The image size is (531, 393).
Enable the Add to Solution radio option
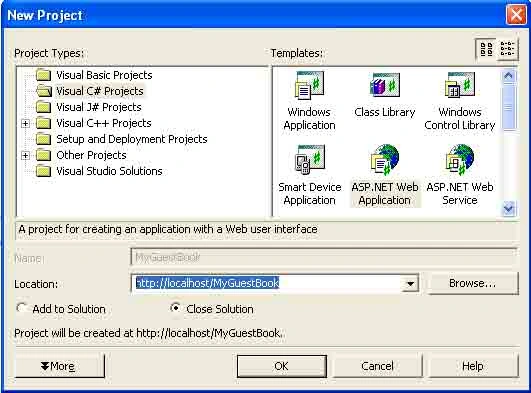pos(22,308)
